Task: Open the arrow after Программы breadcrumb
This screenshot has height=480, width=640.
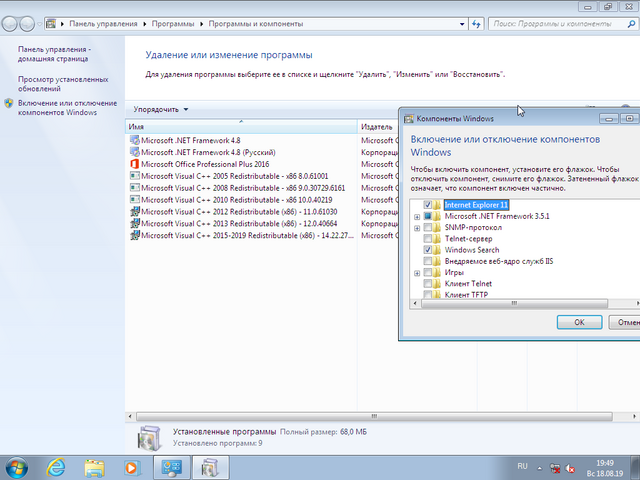Action: click(x=201, y=24)
